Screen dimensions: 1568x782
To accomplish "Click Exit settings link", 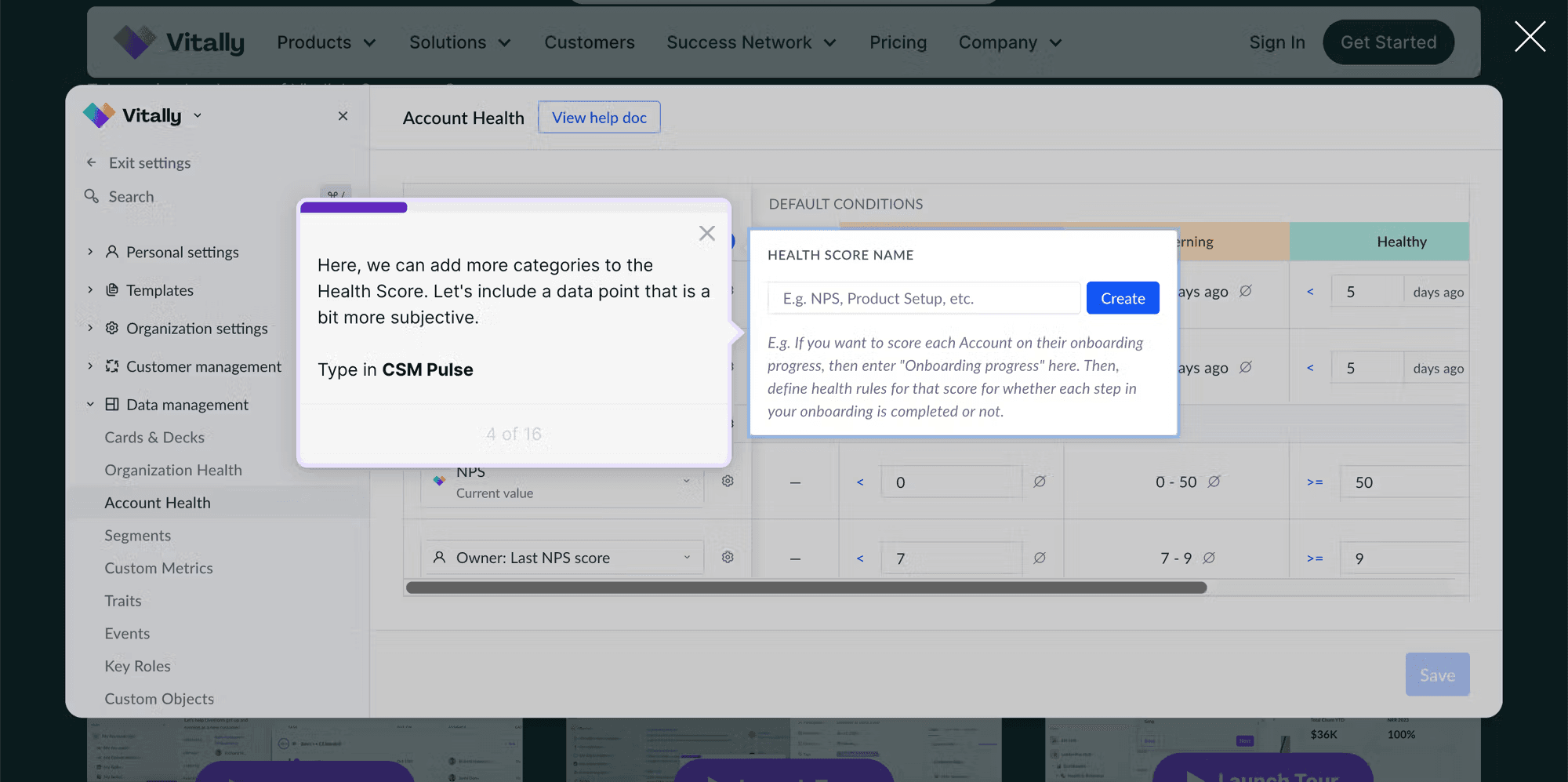I will (150, 163).
